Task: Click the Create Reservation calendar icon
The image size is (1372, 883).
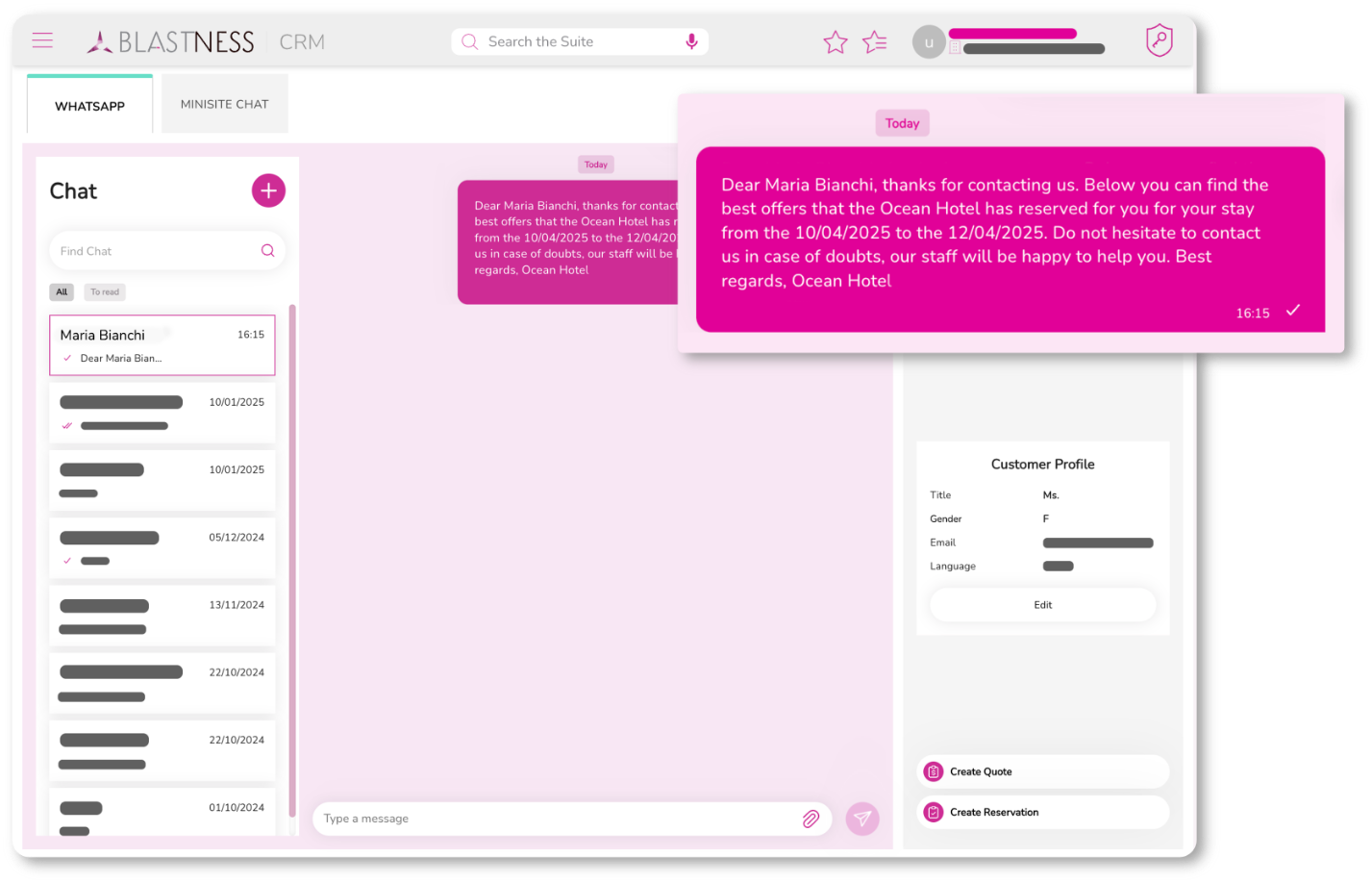Action: click(934, 812)
